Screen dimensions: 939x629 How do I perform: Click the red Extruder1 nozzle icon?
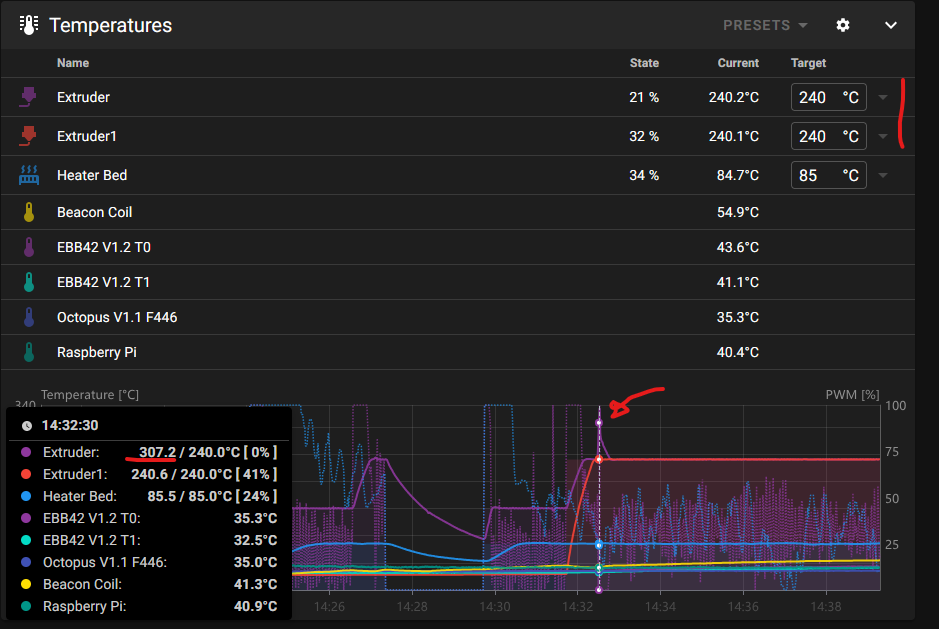(x=28, y=136)
